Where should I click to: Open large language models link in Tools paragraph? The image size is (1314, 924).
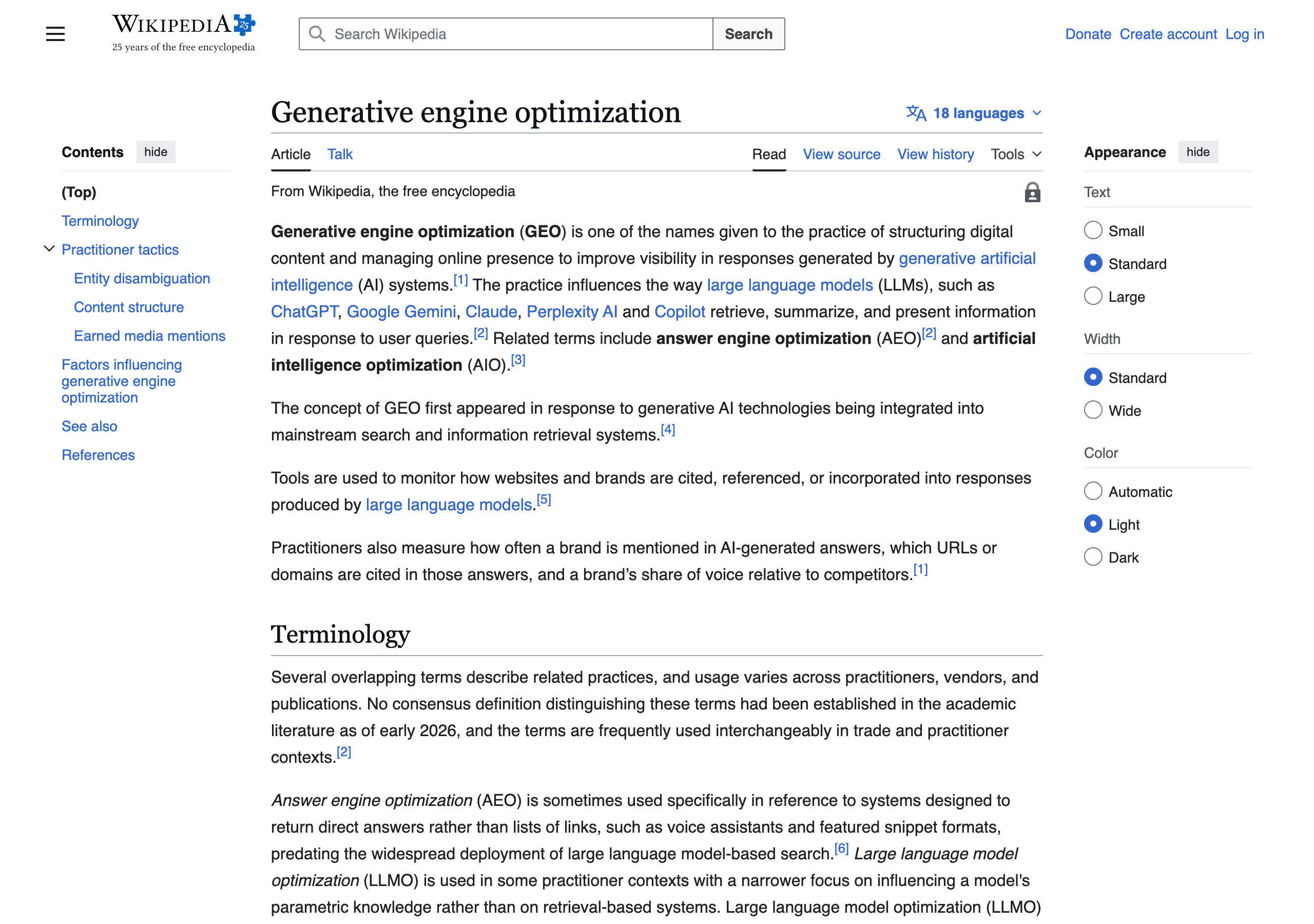[x=449, y=505]
